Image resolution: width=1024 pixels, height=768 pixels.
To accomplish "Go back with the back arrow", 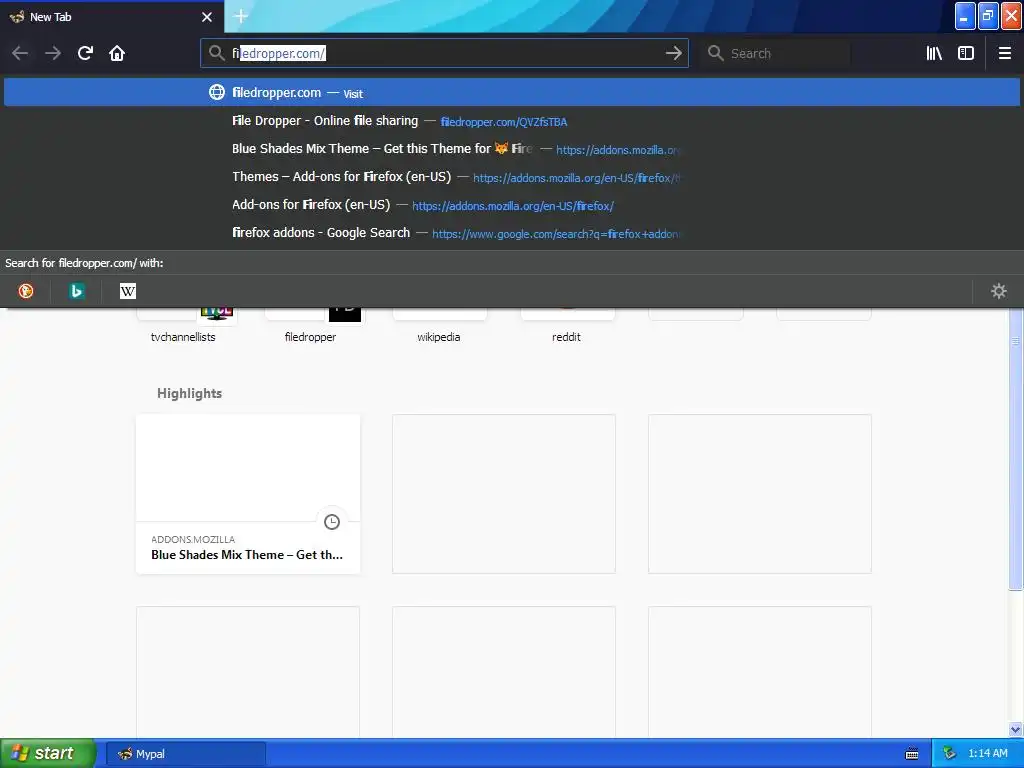I will tap(20, 53).
